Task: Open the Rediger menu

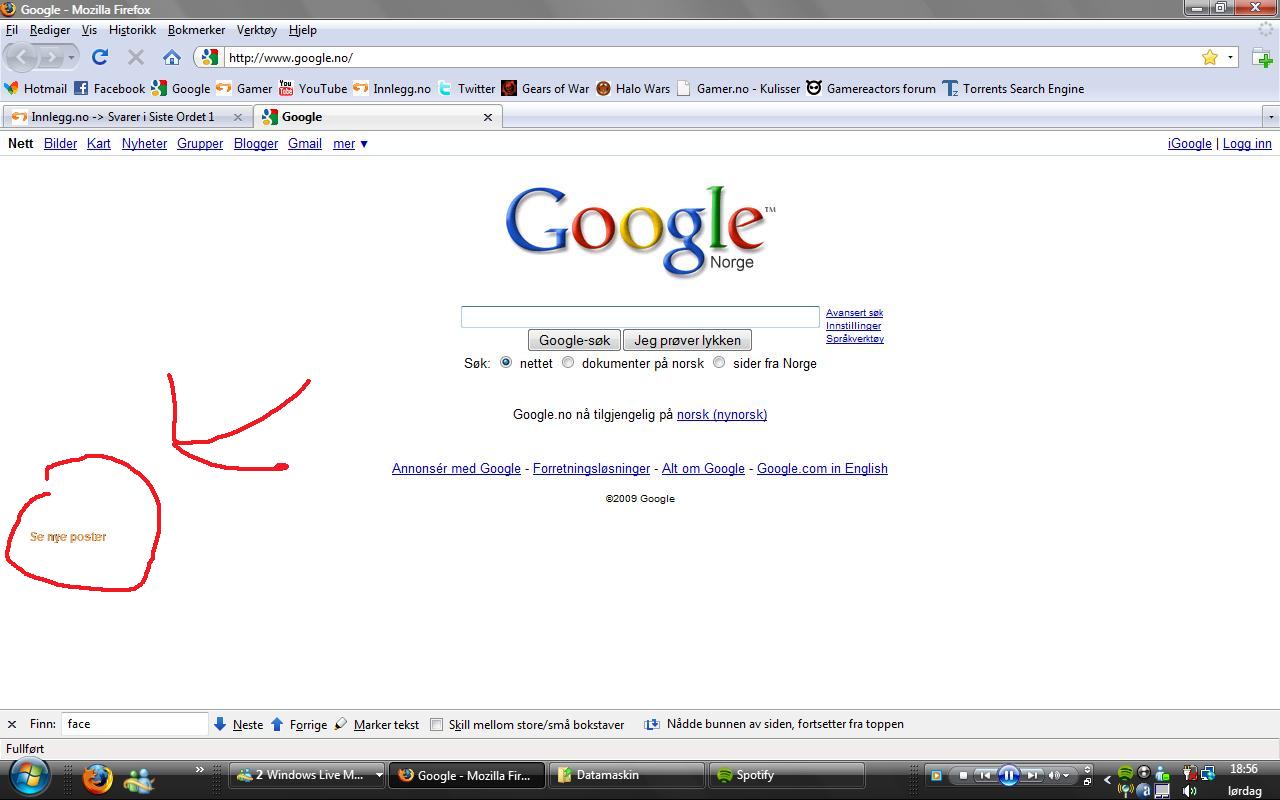Action: [50, 30]
